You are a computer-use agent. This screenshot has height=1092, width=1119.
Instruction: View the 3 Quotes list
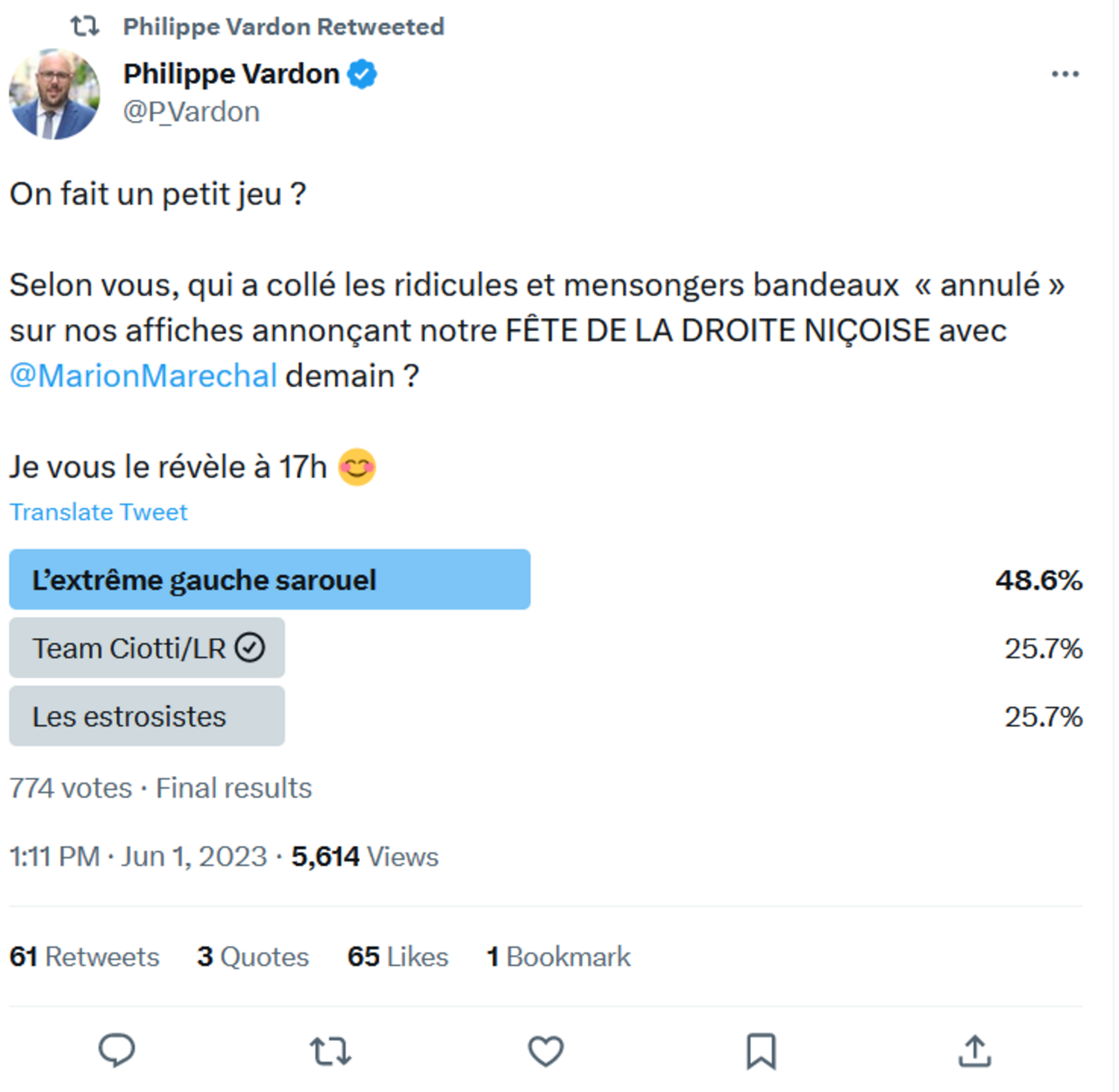point(253,957)
